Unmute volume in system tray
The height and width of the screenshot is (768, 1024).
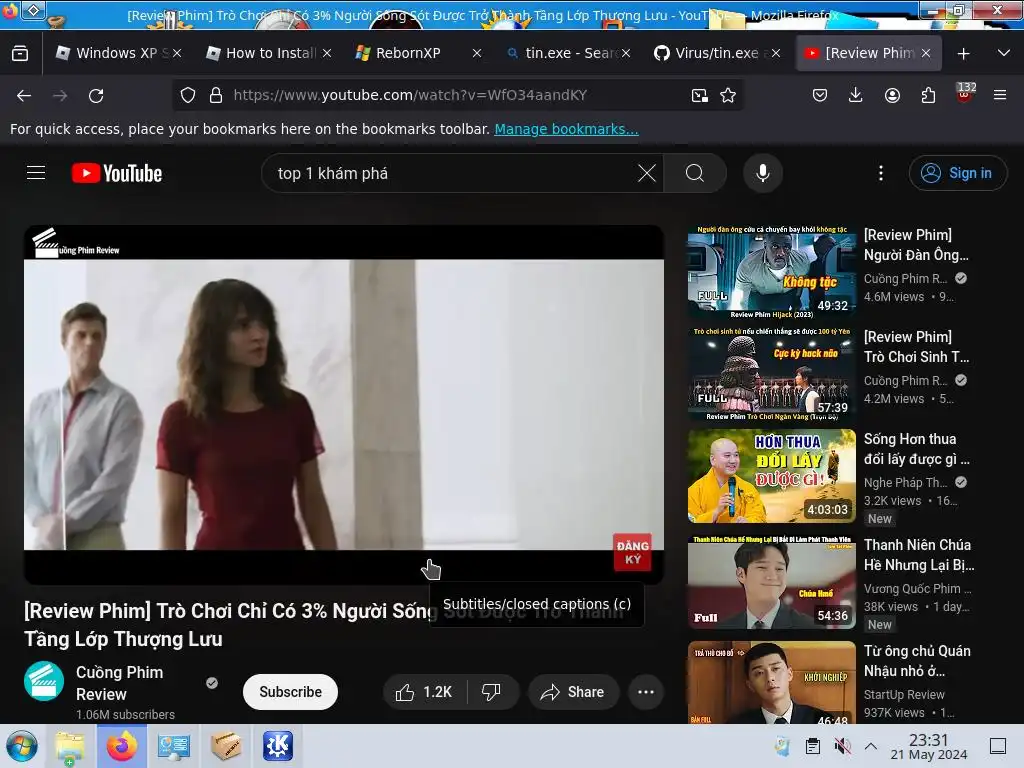(843, 746)
